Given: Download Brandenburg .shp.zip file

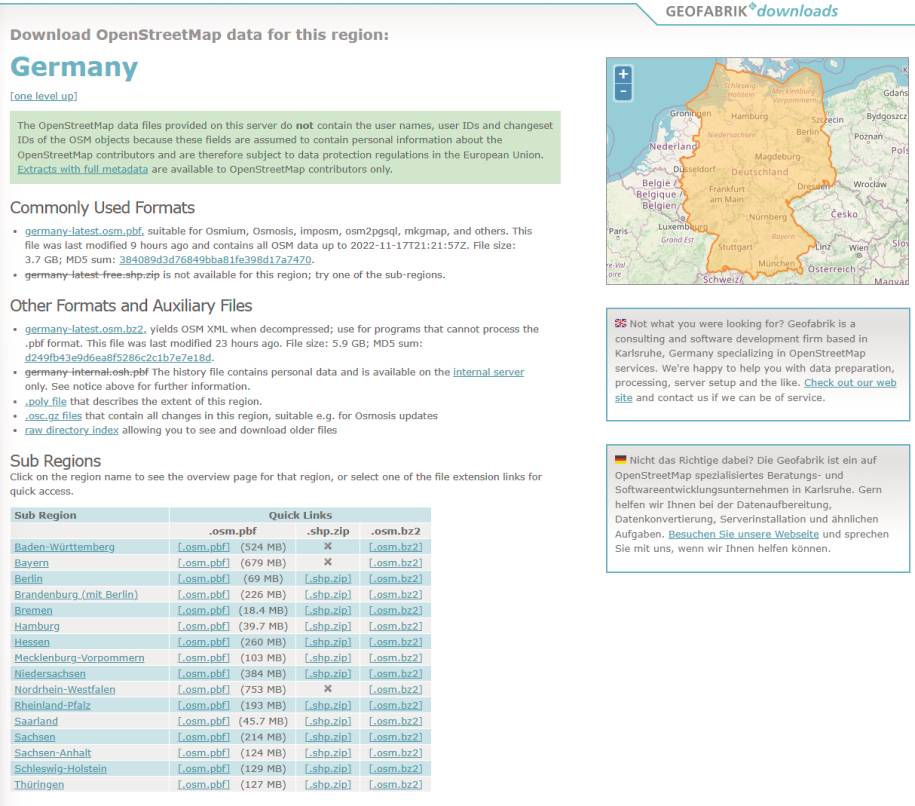Looking at the screenshot, I should click(x=328, y=595).
